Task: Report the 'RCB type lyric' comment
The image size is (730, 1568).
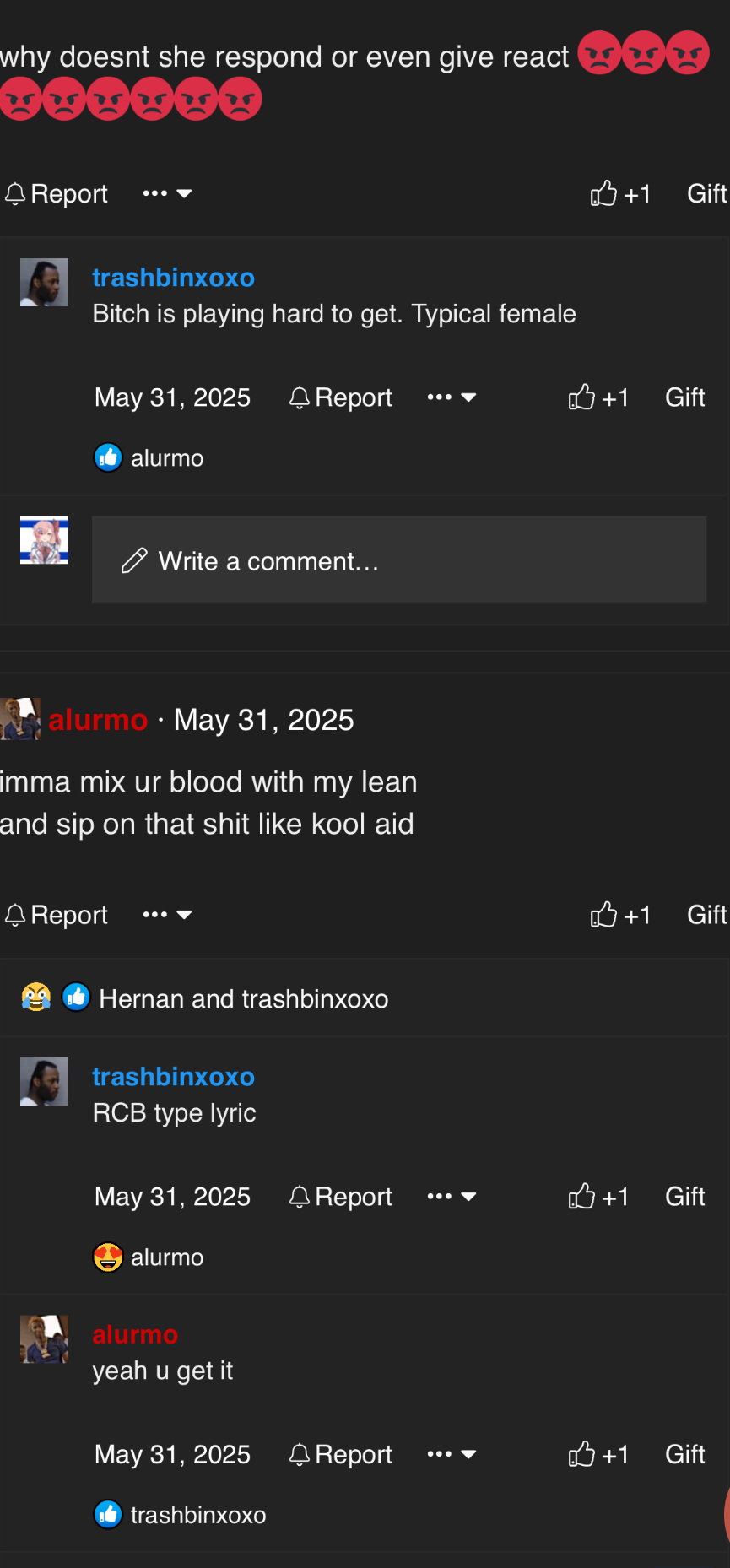Action: (x=341, y=1197)
